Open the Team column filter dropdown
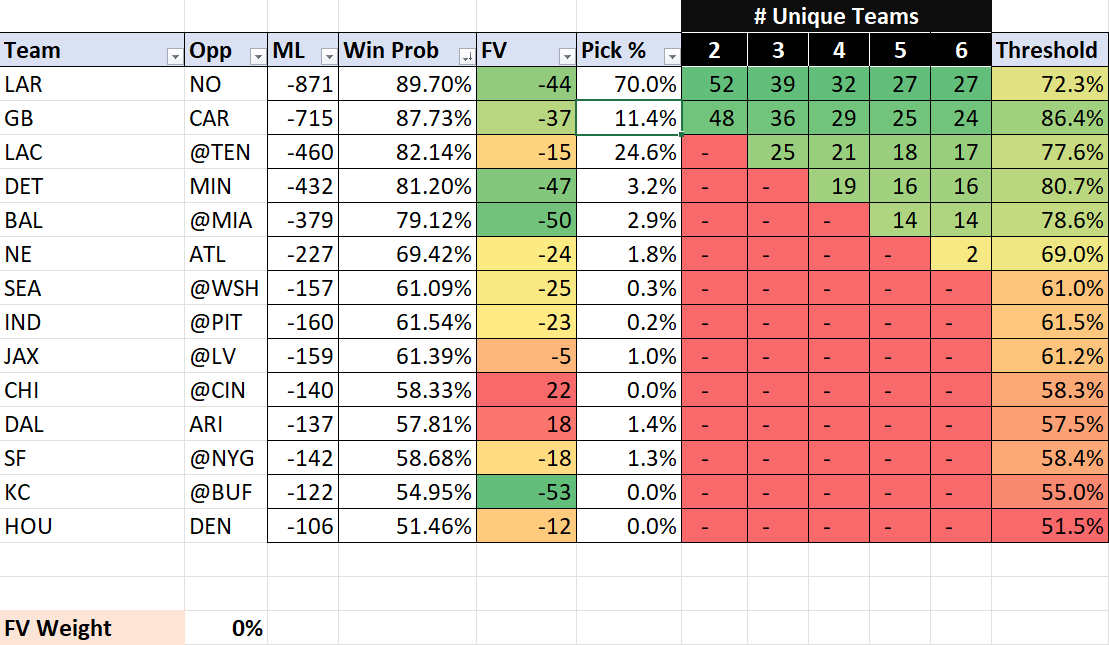Screen dimensions: 1109x645 pyautogui.click(x=175, y=57)
